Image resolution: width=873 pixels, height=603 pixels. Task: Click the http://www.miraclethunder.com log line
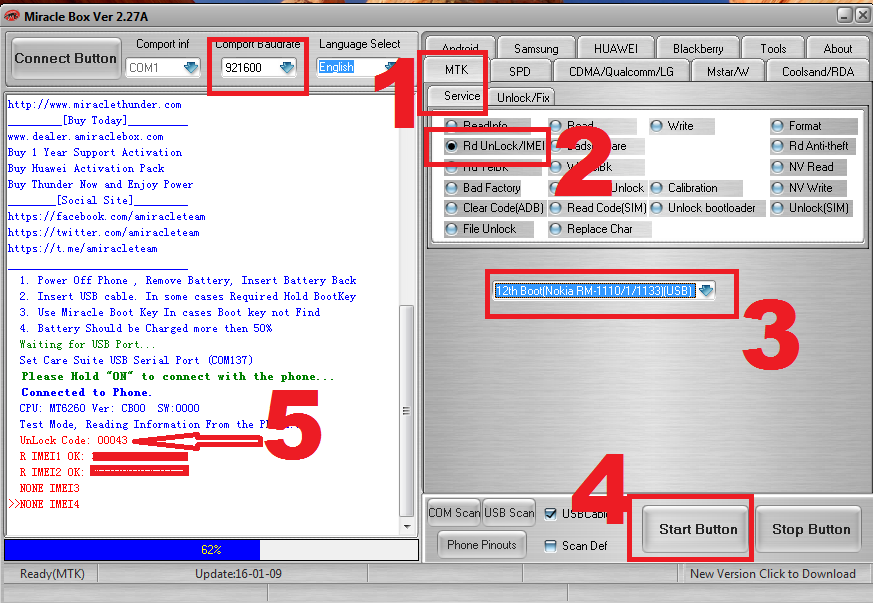(x=95, y=105)
